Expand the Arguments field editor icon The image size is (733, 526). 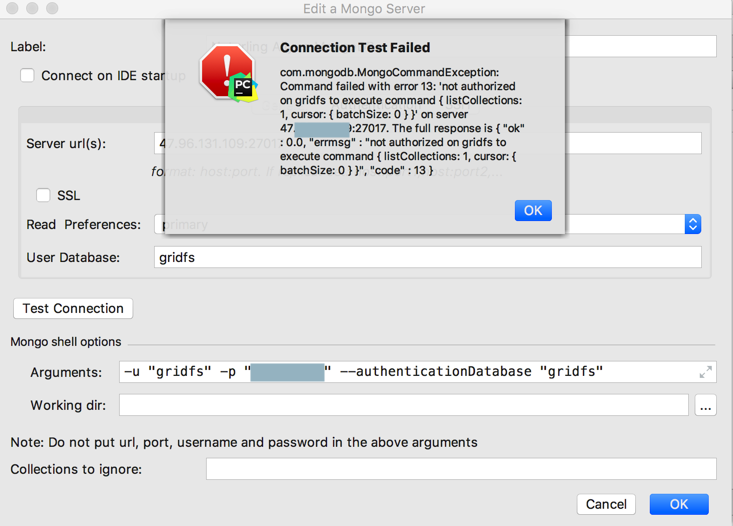[x=706, y=372]
